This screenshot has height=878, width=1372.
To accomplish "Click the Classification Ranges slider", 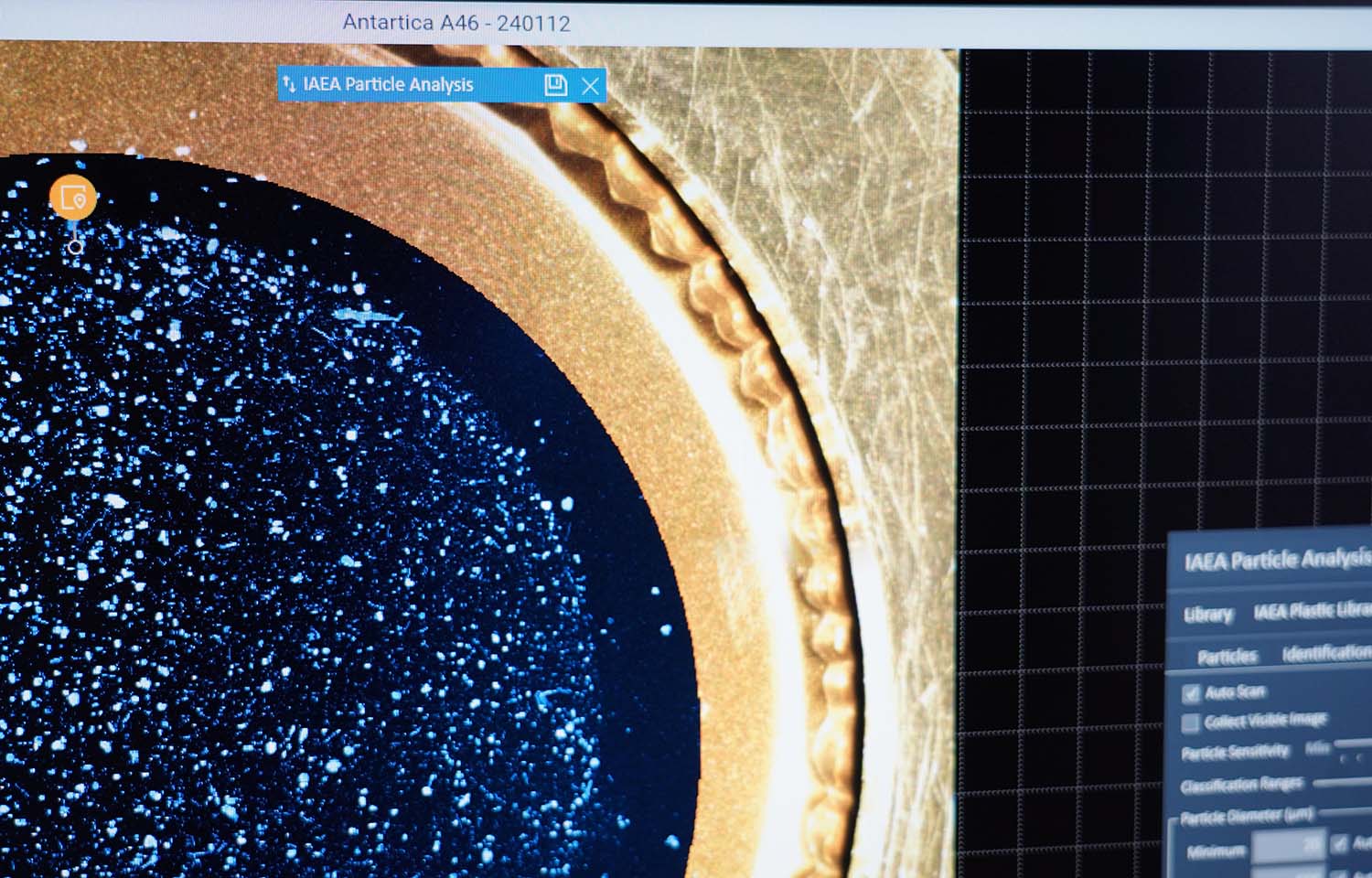I will point(1343,782).
